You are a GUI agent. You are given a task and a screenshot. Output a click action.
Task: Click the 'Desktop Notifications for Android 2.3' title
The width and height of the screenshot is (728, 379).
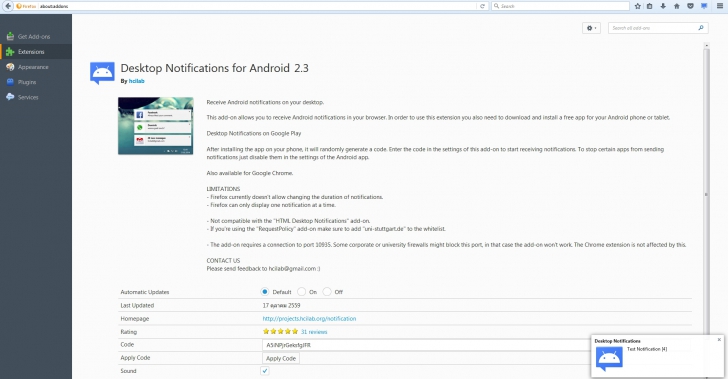214,68
